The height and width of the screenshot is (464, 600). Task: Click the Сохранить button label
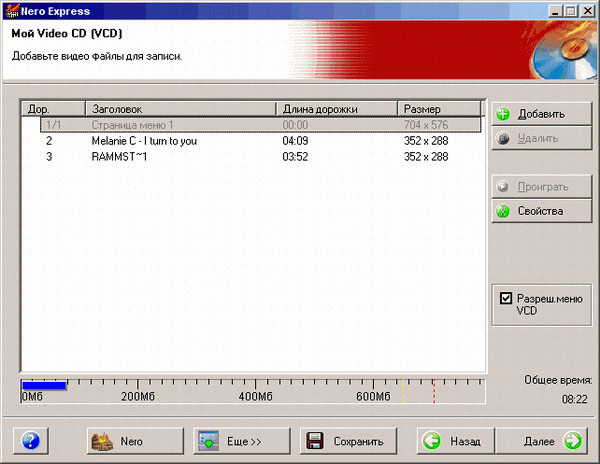pyautogui.click(x=358, y=441)
